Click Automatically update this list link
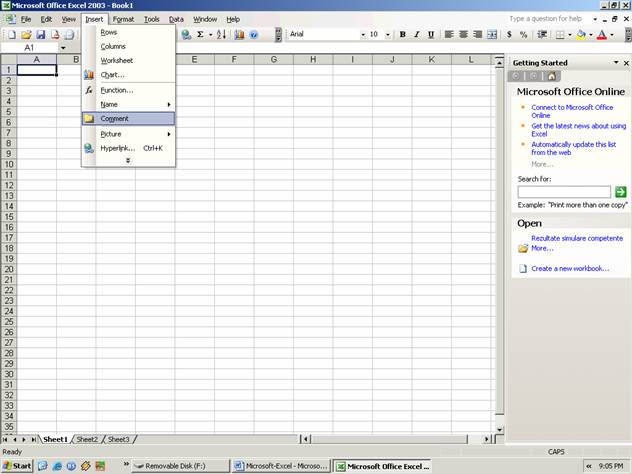This screenshot has height=474, width=632. 574,148
